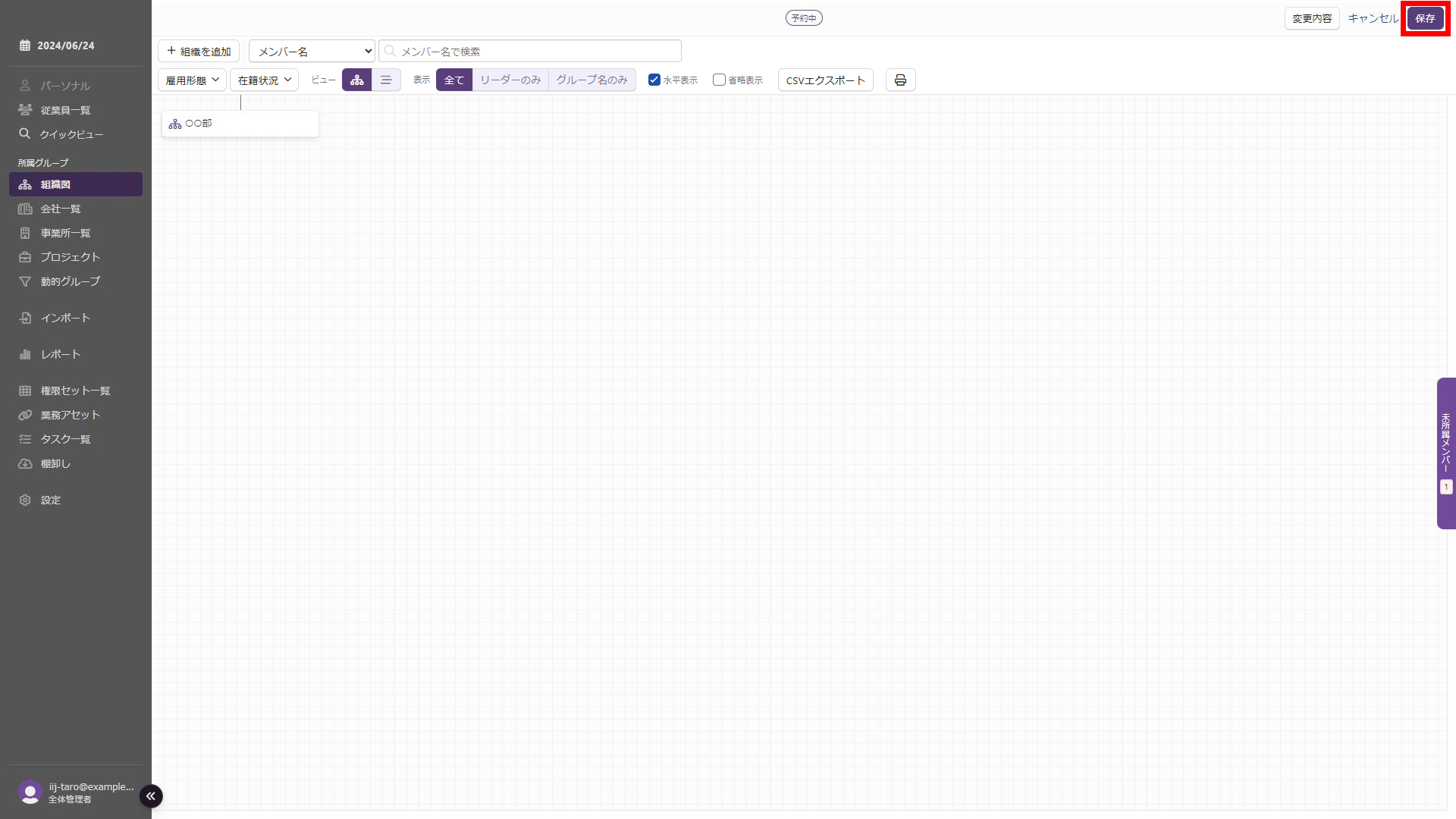
Task: Open 動的グループ in sidebar
Action: pos(76,281)
